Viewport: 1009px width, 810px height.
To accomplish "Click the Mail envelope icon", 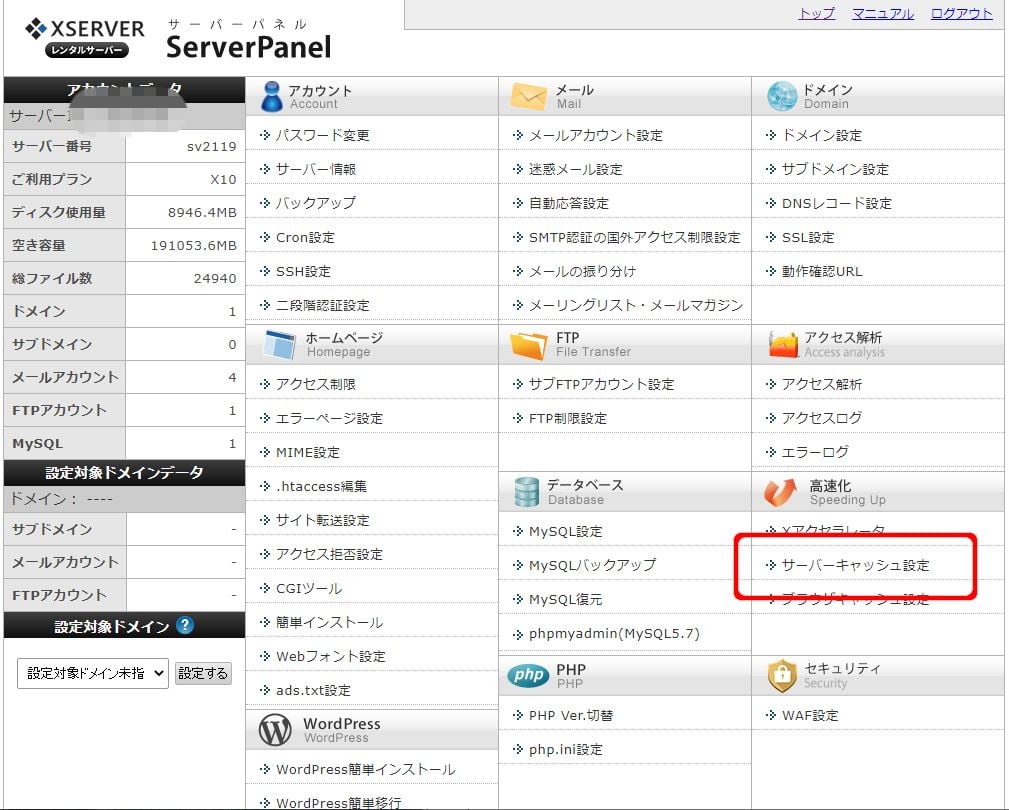I will click(x=528, y=97).
